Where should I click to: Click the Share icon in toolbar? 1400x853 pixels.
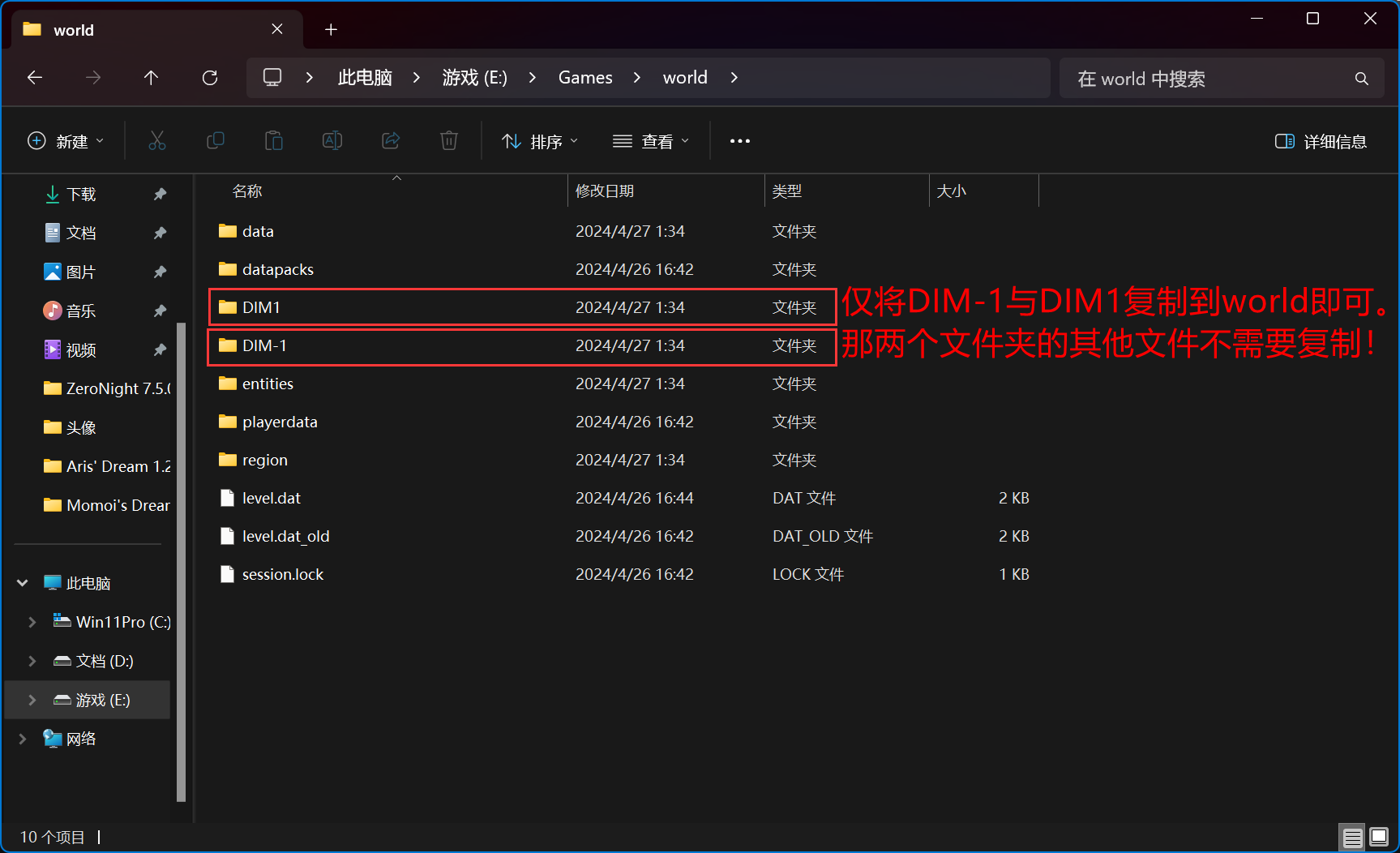[391, 141]
